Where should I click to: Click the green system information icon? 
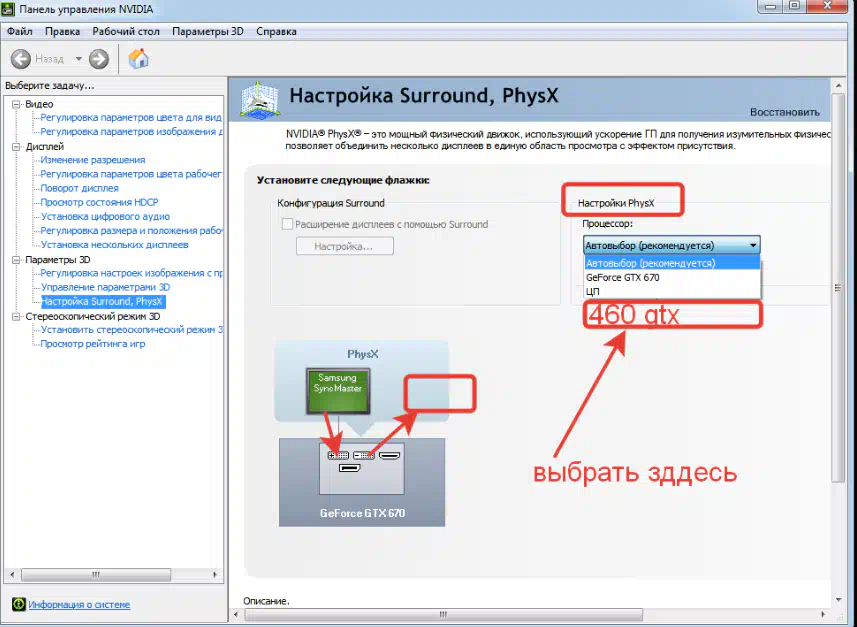coord(19,604)
